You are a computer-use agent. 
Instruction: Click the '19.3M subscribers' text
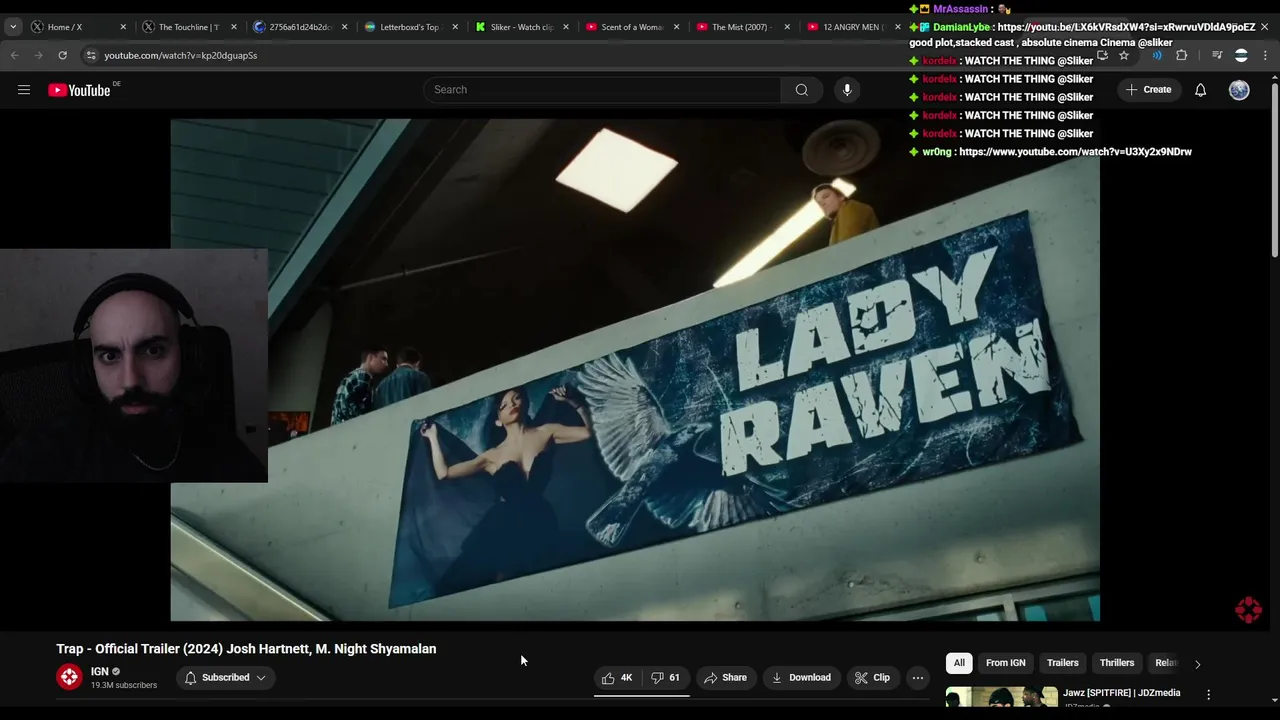(124, 686)
